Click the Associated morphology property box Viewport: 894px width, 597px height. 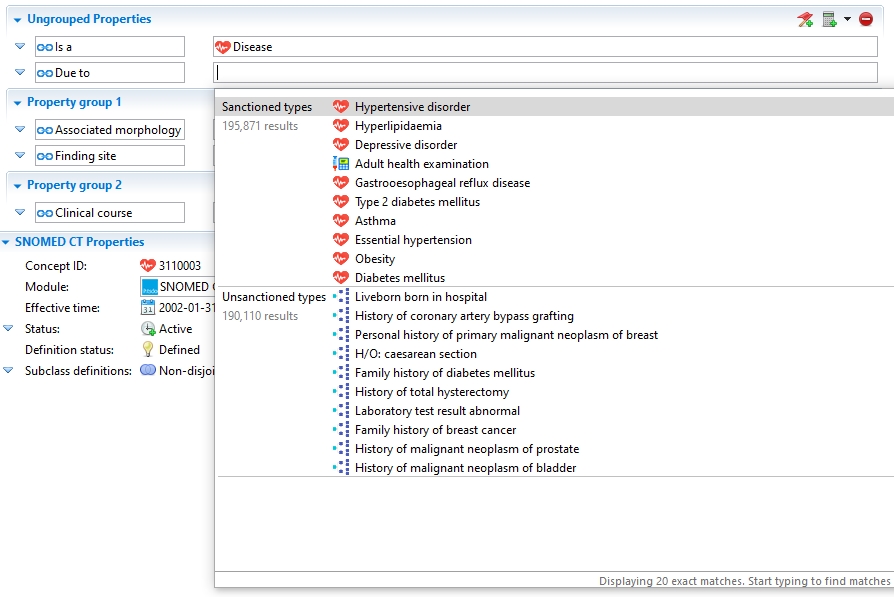[110, 130]
